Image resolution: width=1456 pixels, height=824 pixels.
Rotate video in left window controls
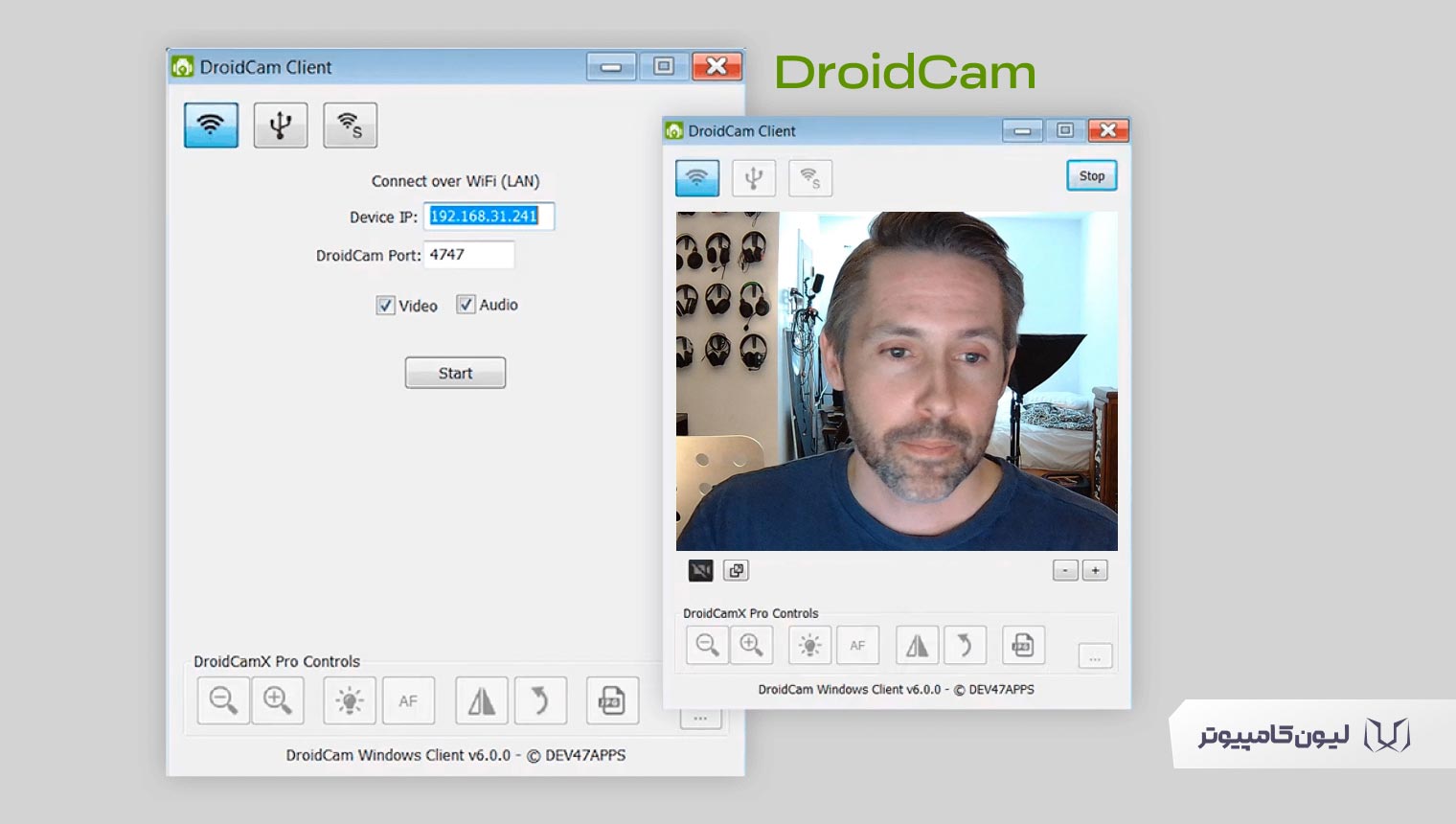tap(540, 700)
